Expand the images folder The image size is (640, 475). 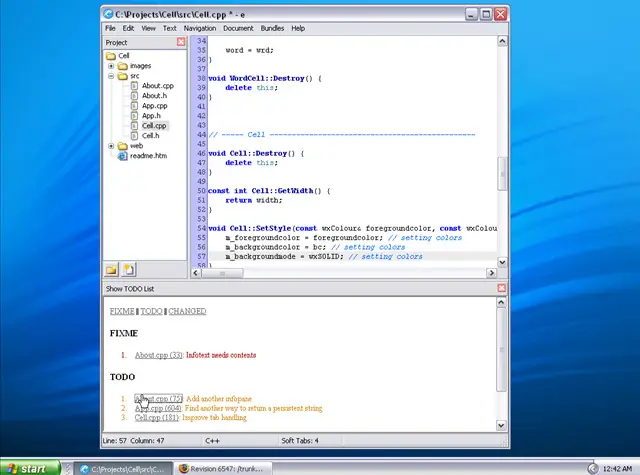pyautogui.click(x=111, y=66)
